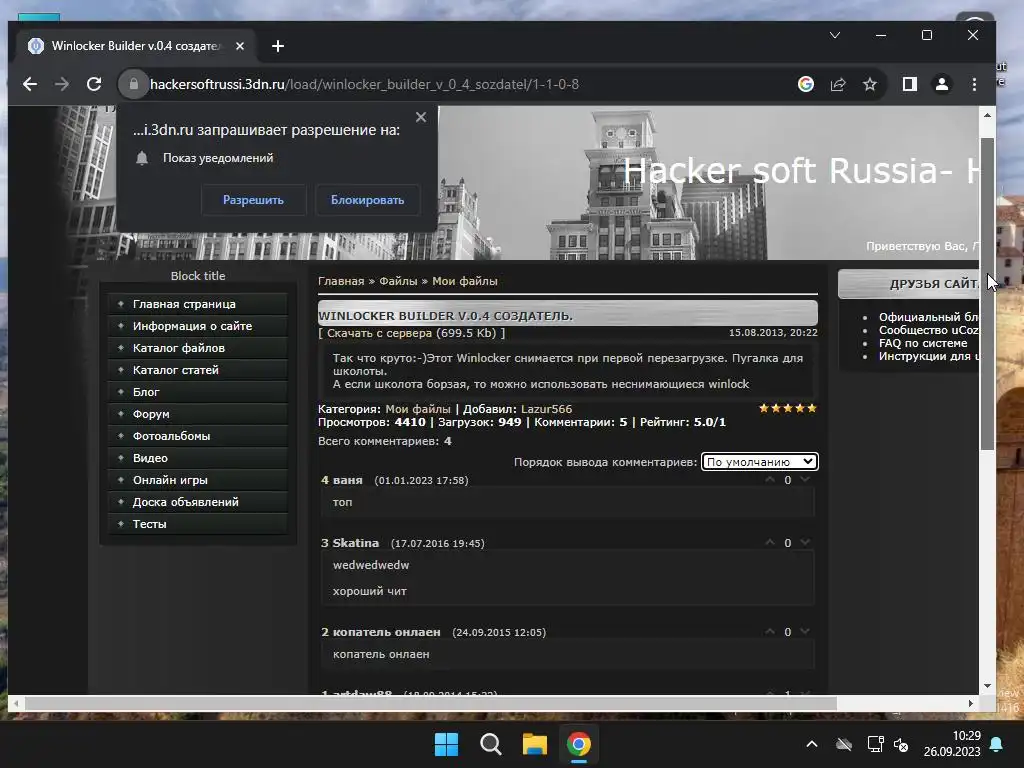
Task: Downvote comment by ваня
Action: (805, 480)
